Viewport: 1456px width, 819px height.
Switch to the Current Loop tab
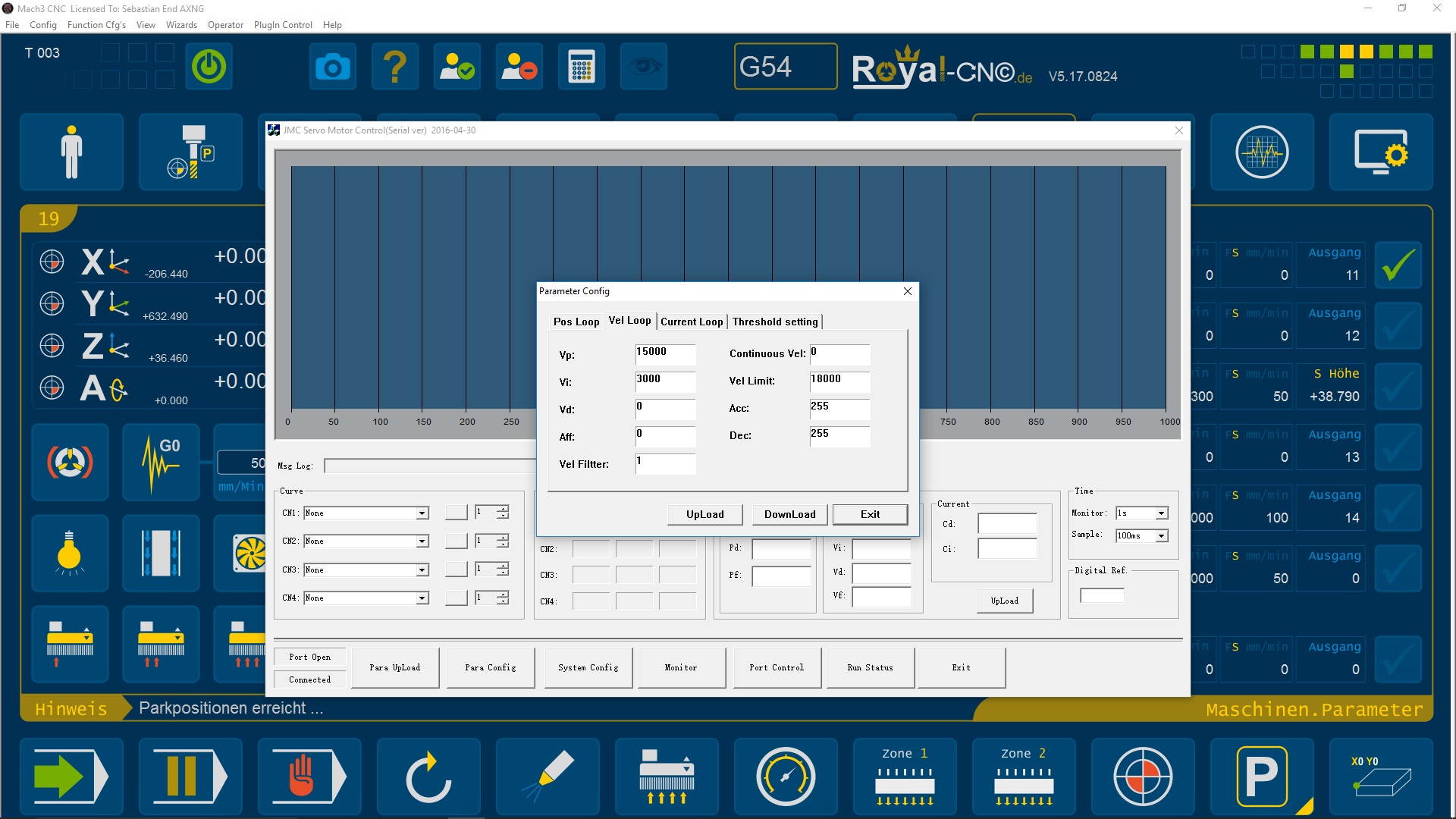[x=692, y=322]
